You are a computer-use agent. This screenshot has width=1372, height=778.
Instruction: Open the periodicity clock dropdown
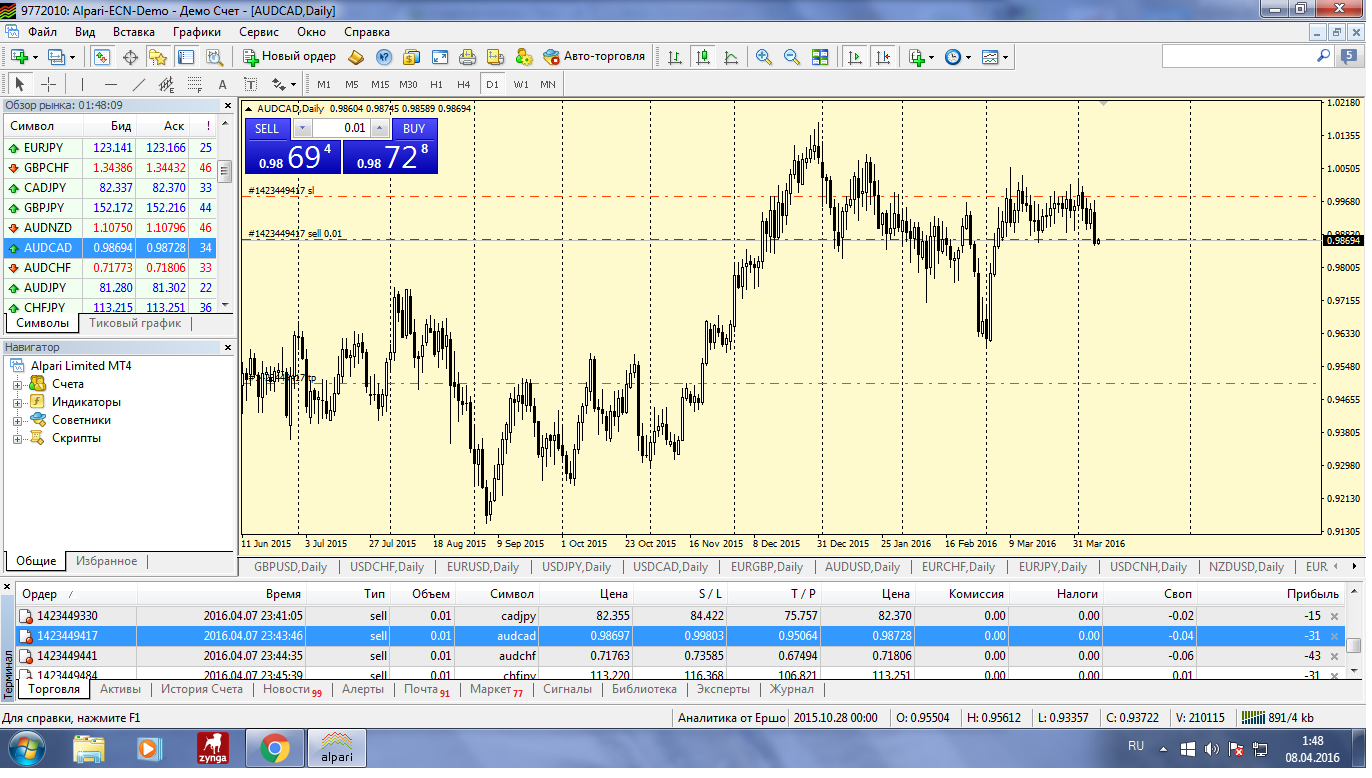[957, 57]
